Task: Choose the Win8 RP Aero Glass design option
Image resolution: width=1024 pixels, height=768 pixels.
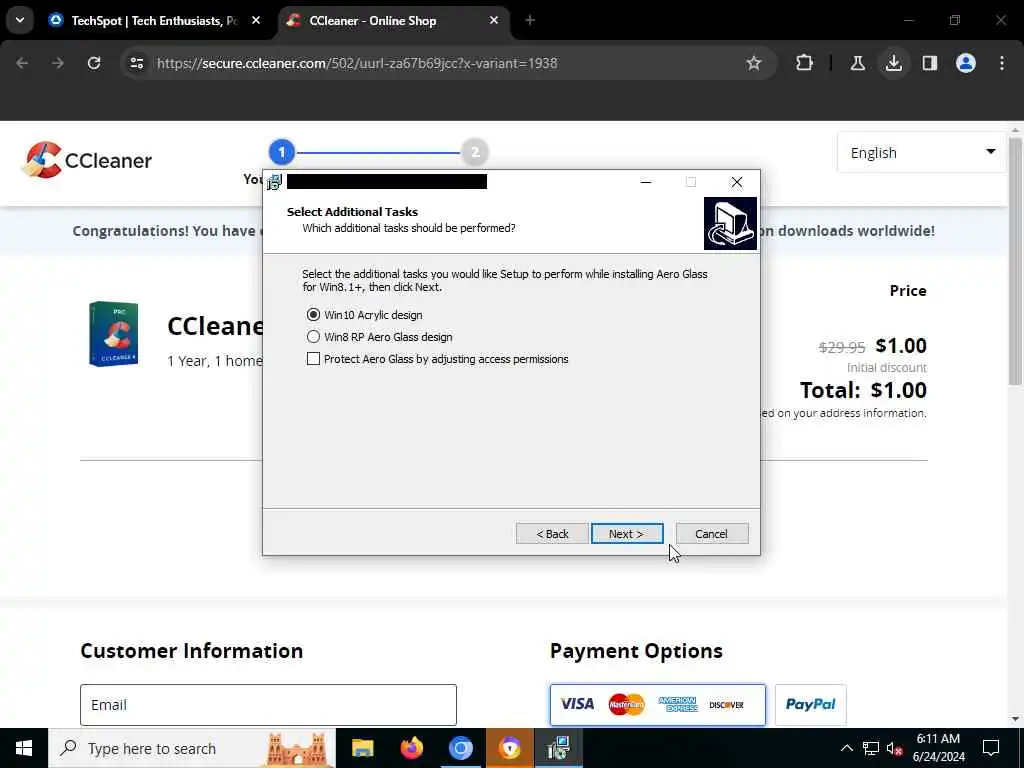Action: [x=379, y=337]
